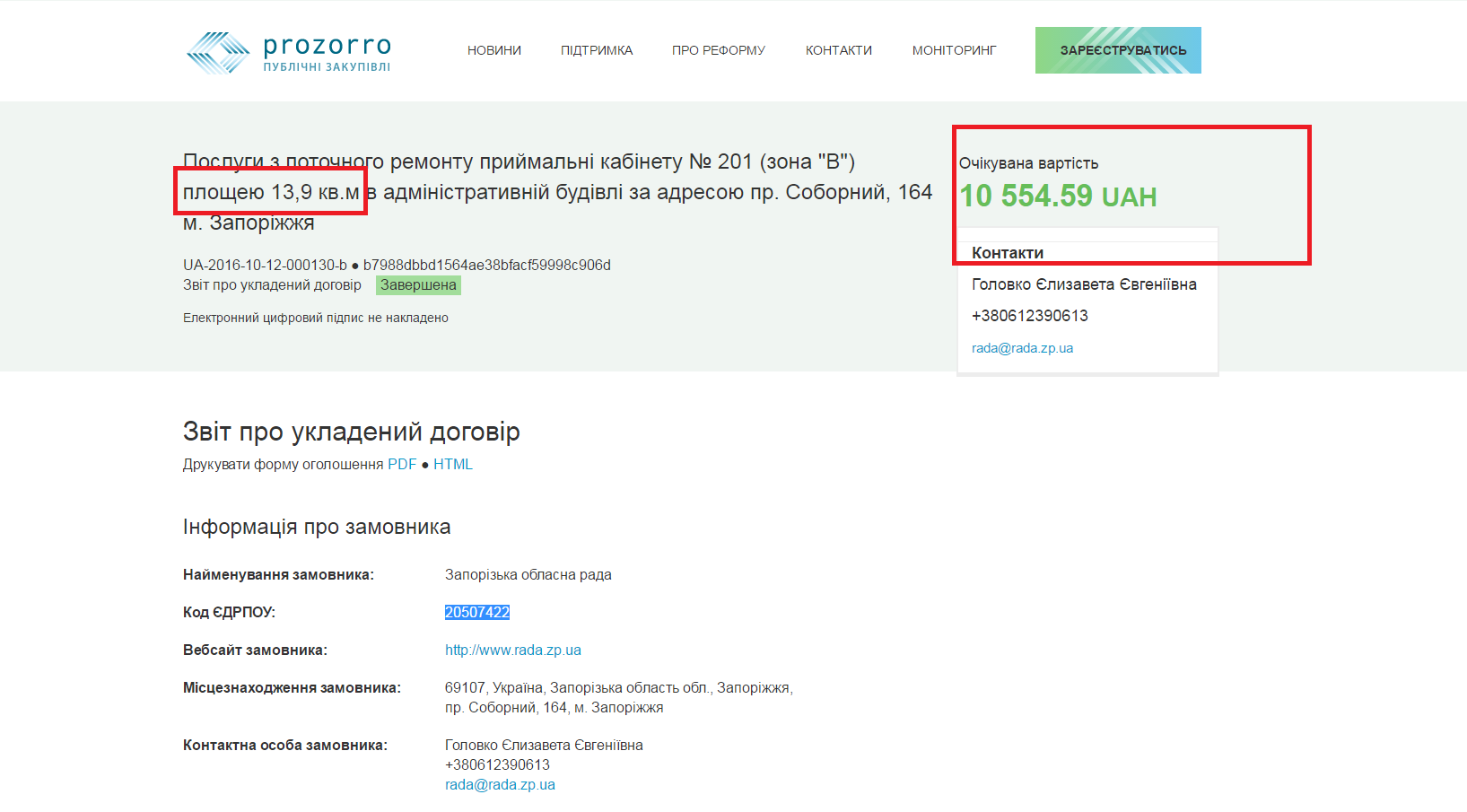The height and width of the screenshot is (812, 1467).
Task: Click the Prozorro logo icon
Action: (218, 52)
